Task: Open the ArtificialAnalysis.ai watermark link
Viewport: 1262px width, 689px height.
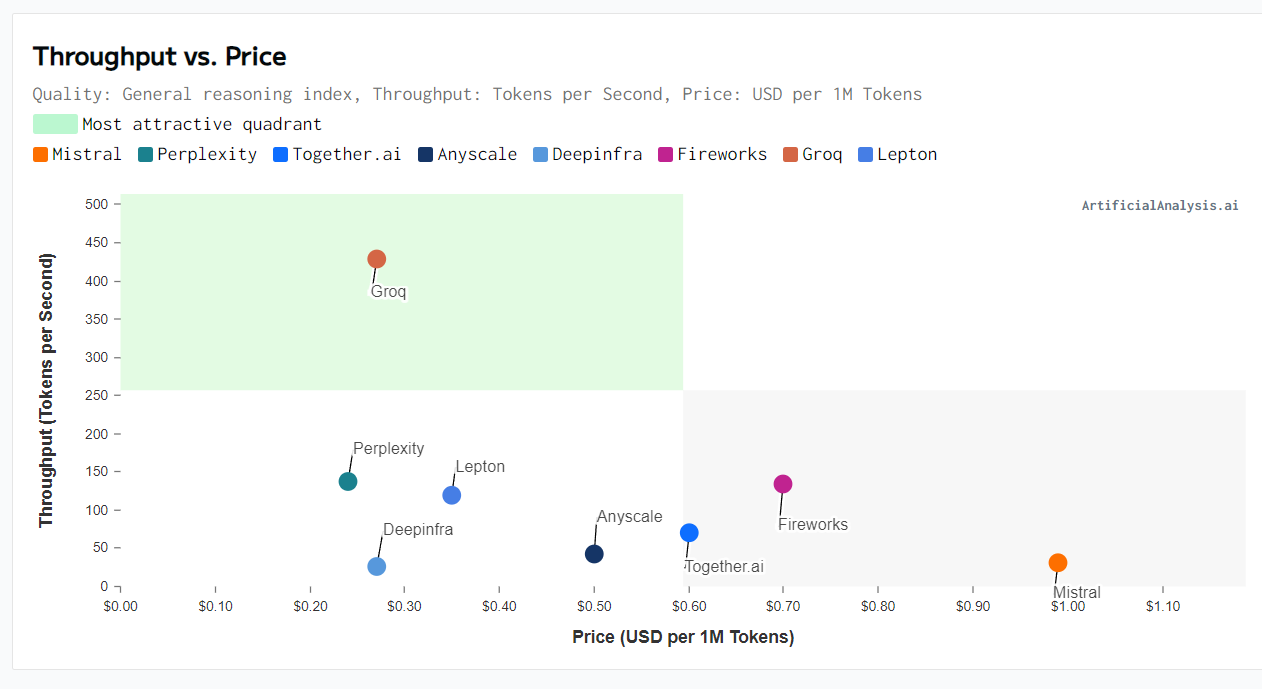Action: [x=1160, y=205]
